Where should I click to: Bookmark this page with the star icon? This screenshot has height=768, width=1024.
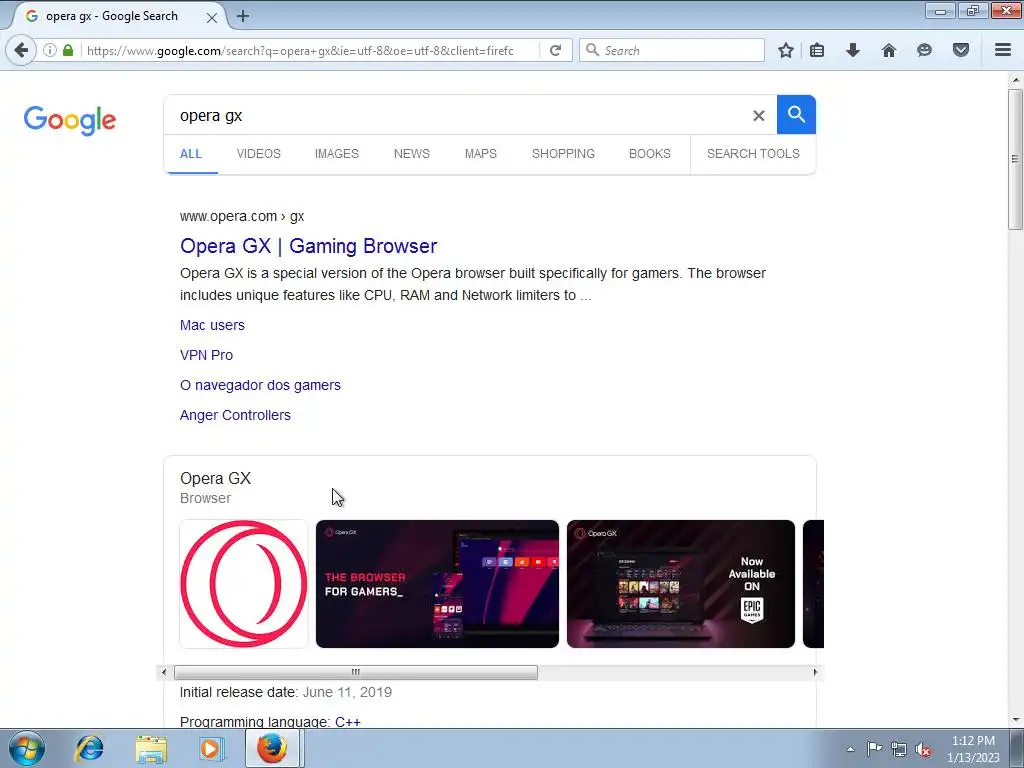click(786, 50)
